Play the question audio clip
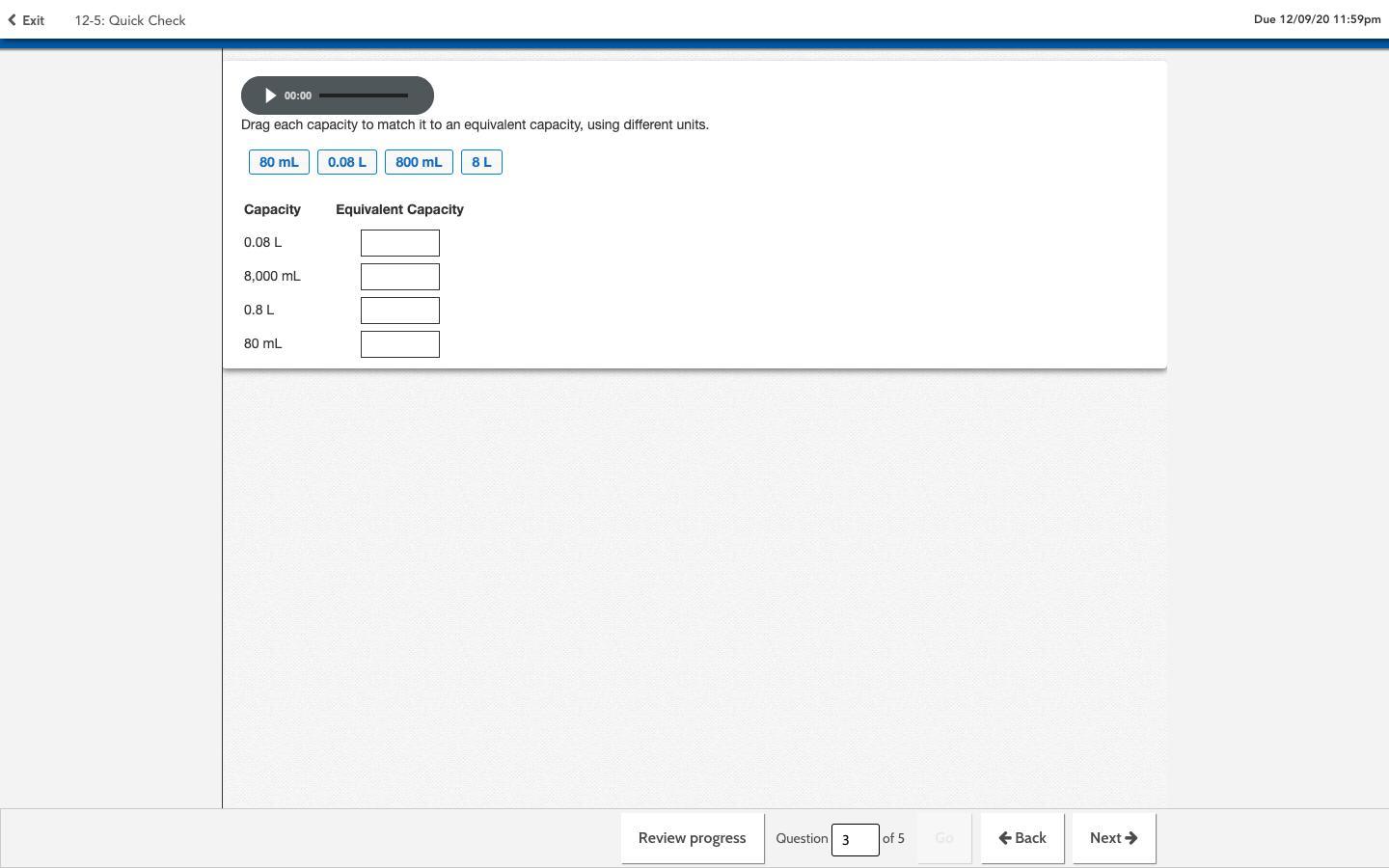Viewport: 1389px width, 868px height. pos(270,95)
